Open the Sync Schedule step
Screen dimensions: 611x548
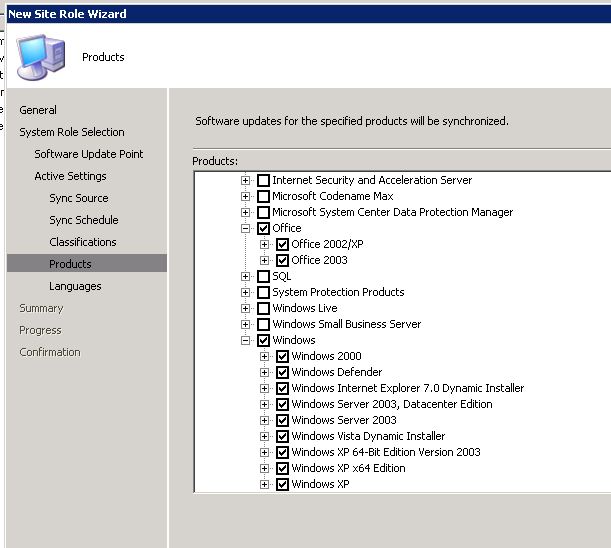(x=83, y=220)
